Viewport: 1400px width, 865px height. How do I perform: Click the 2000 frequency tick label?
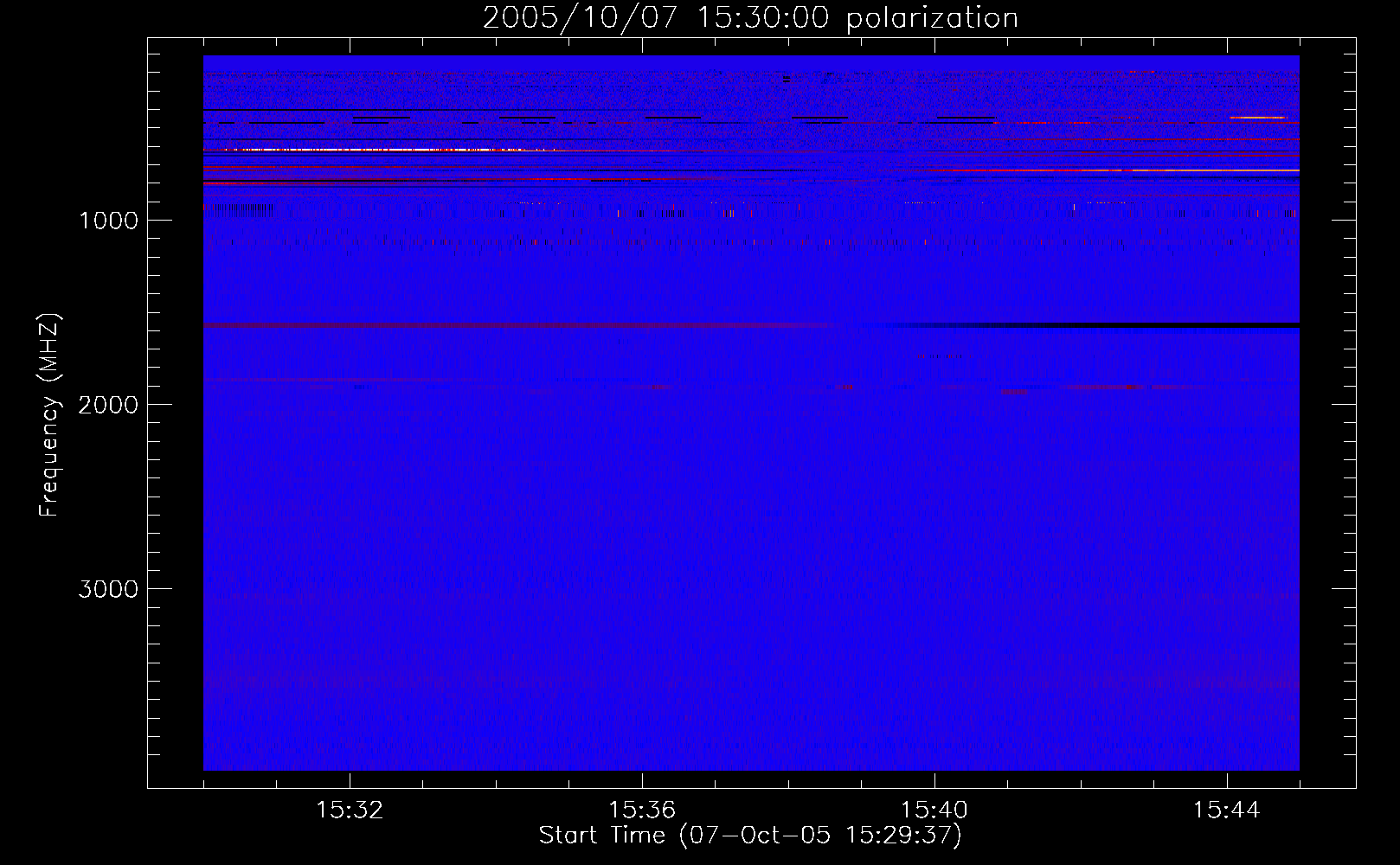tap(108, 405)
